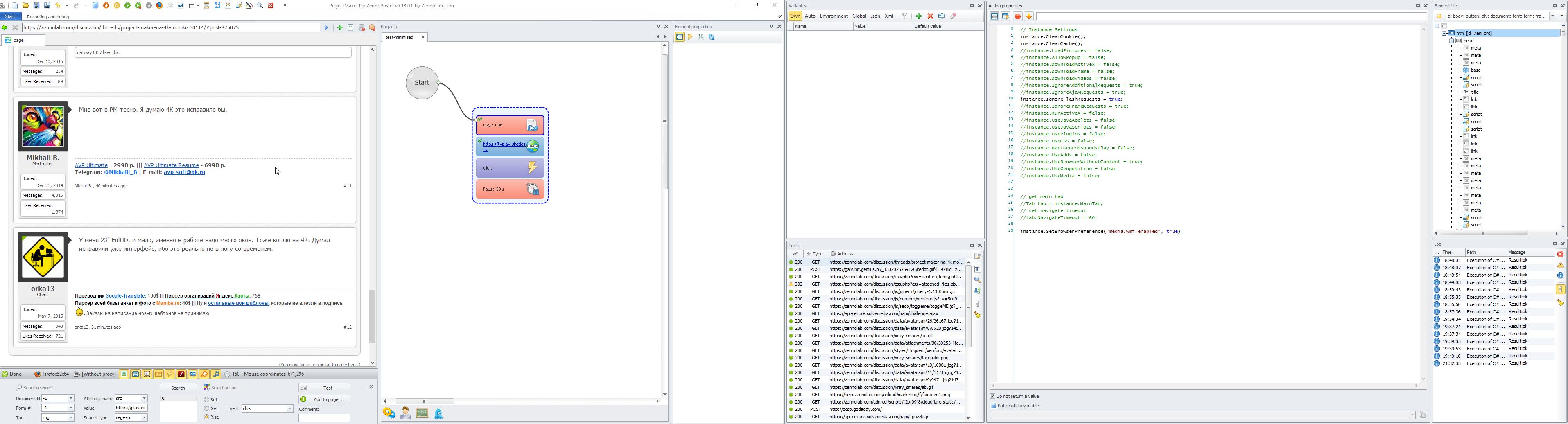Viewport: 1568px width, 424px height.
Task: Click the filter funnel icon in Variables panel
Action: coord(904,16)
